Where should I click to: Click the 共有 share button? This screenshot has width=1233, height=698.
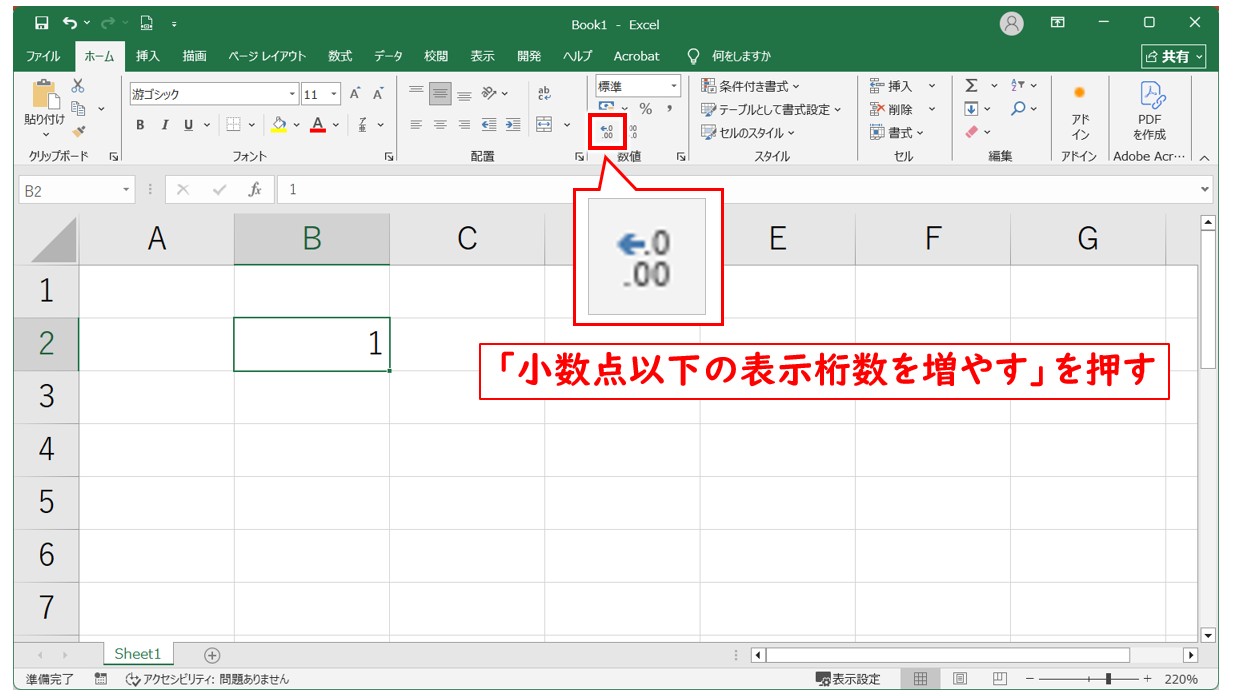(x=1174, y=57)
